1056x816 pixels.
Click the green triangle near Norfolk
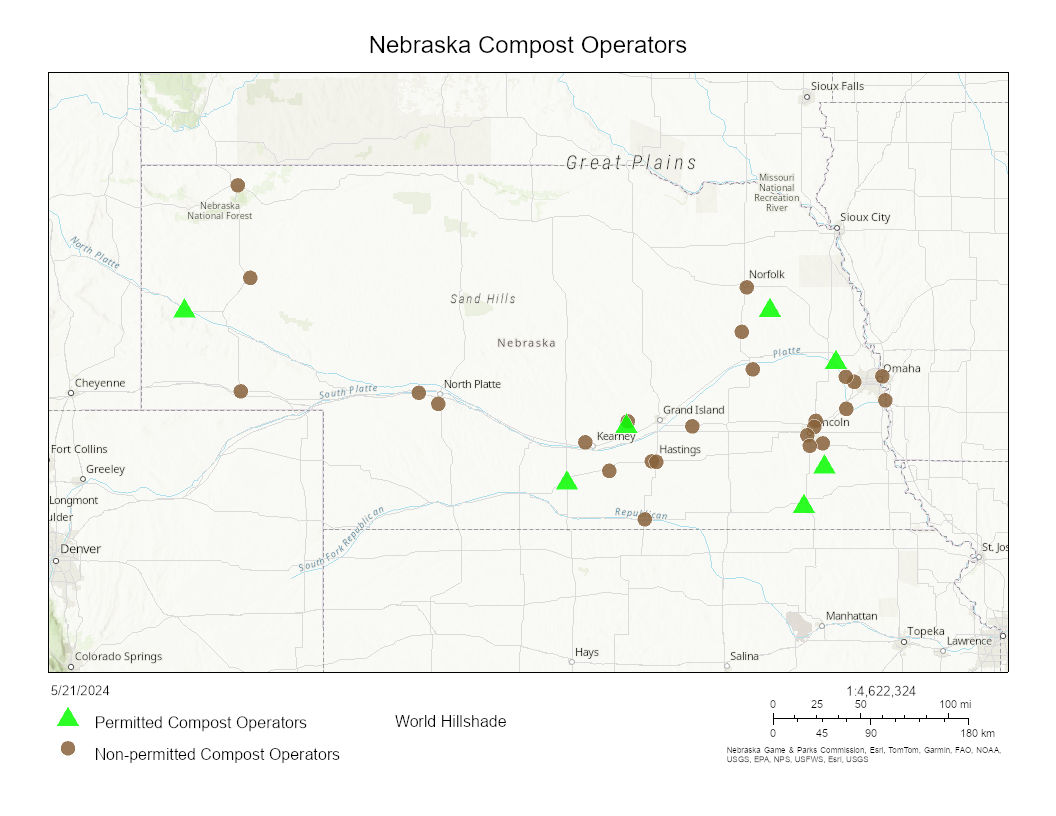[770, 308]
